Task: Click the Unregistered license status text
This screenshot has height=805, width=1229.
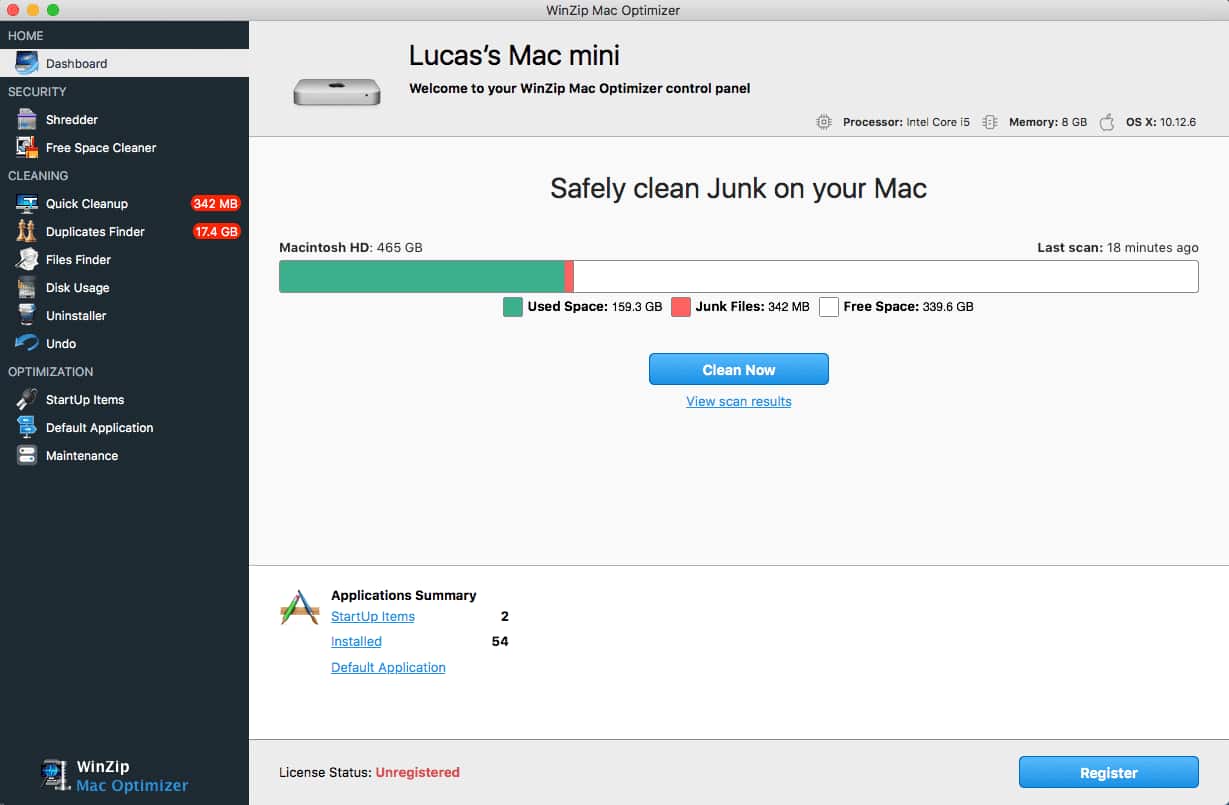Action: point(418,772)
